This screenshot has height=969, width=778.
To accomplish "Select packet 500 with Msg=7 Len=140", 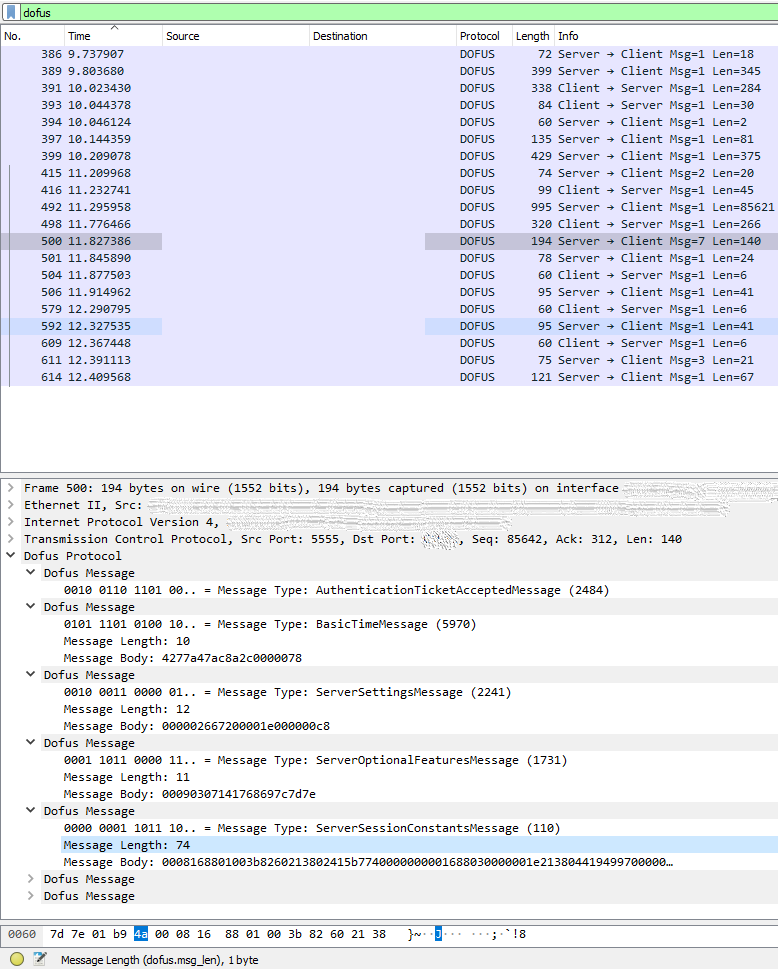I will tap(389, 241).
